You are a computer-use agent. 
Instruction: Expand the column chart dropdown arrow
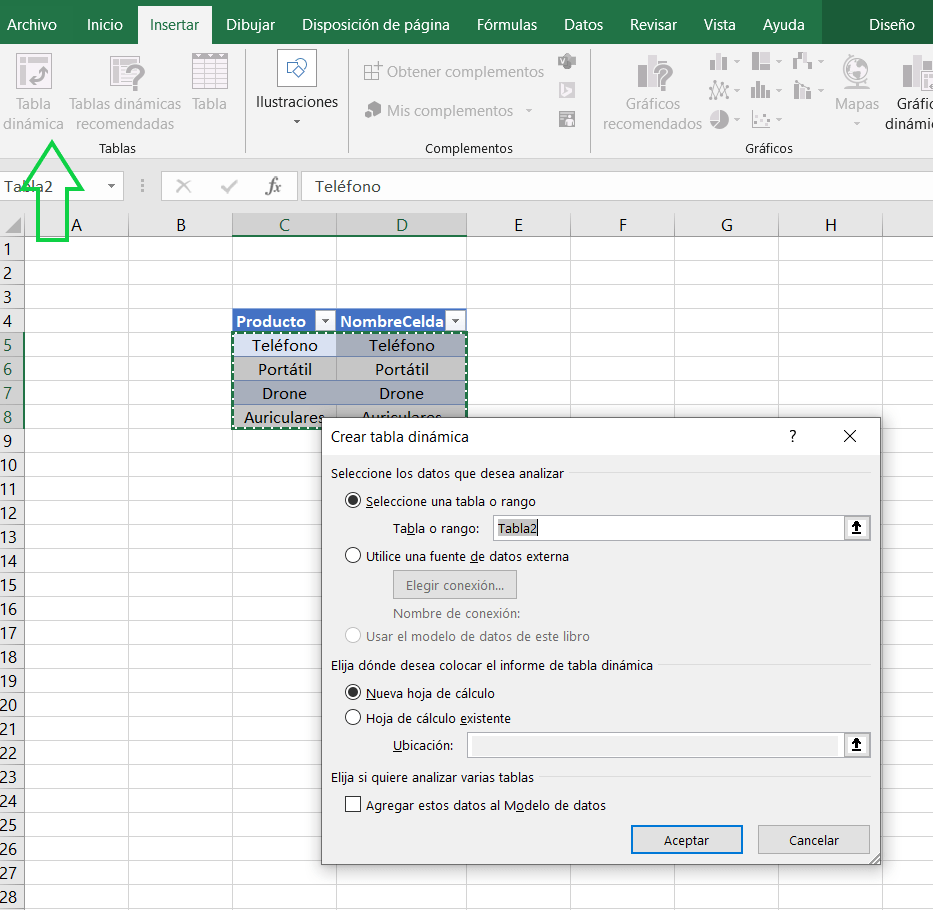pos(737,61)
